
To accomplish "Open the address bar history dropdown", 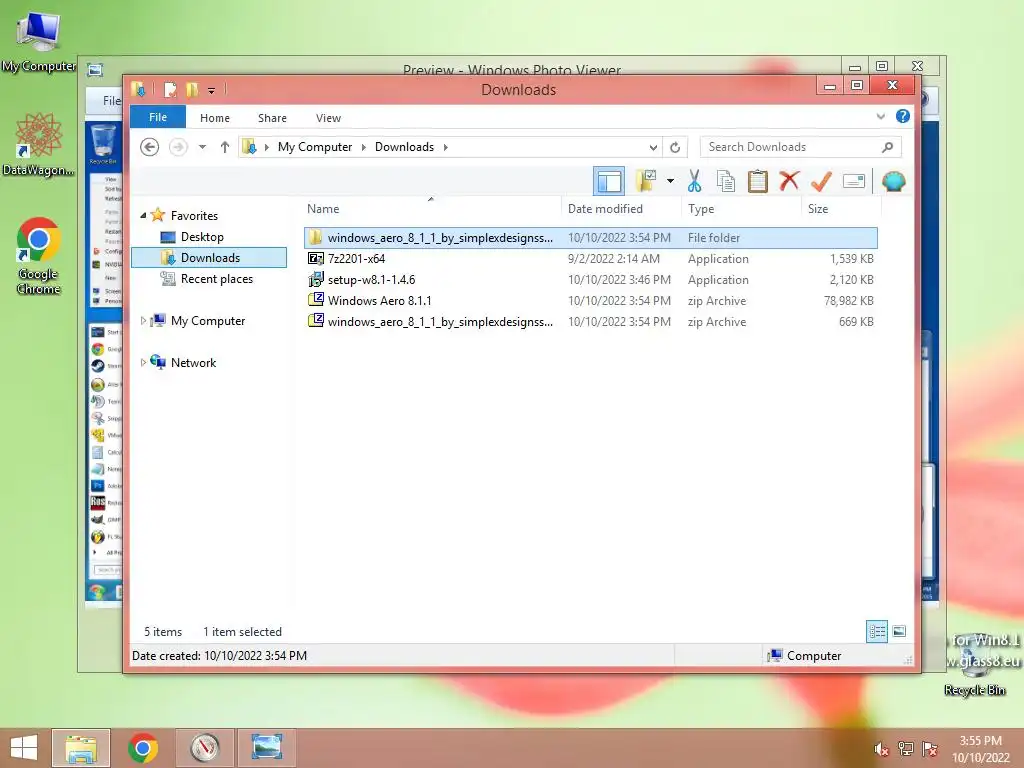I will [x=653, y=147].
